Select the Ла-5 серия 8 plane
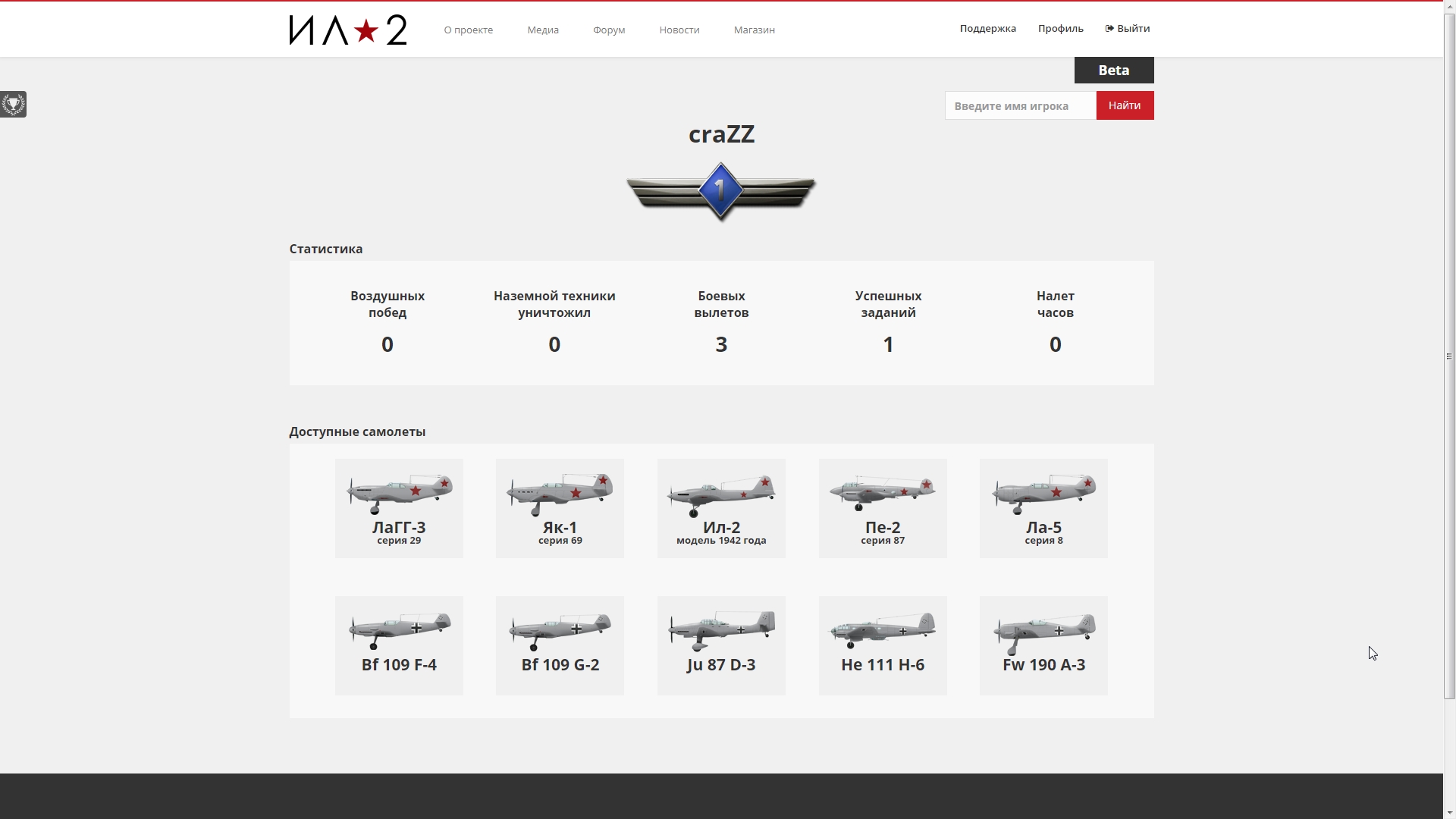 1043,508
